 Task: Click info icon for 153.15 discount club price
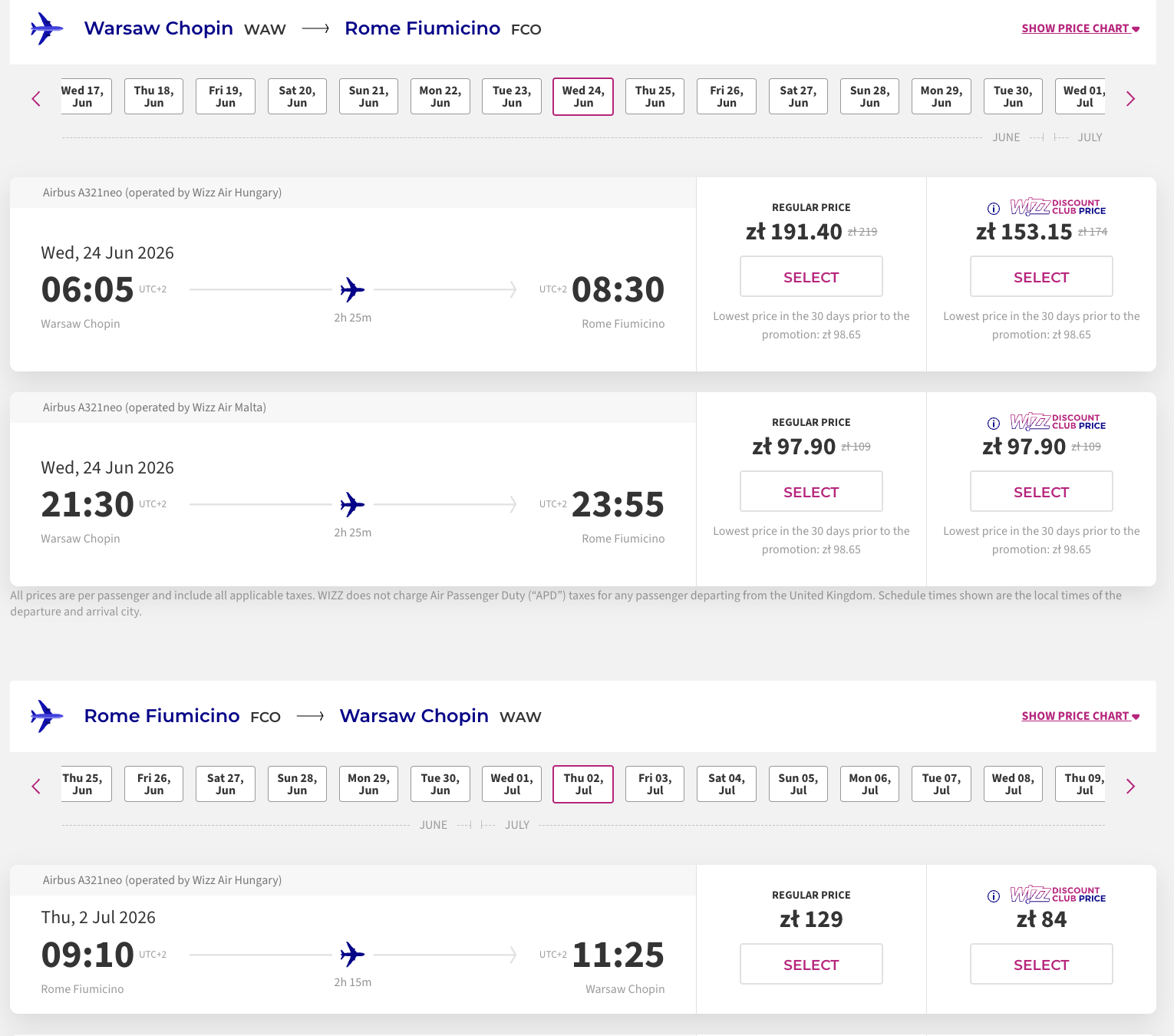994,209
